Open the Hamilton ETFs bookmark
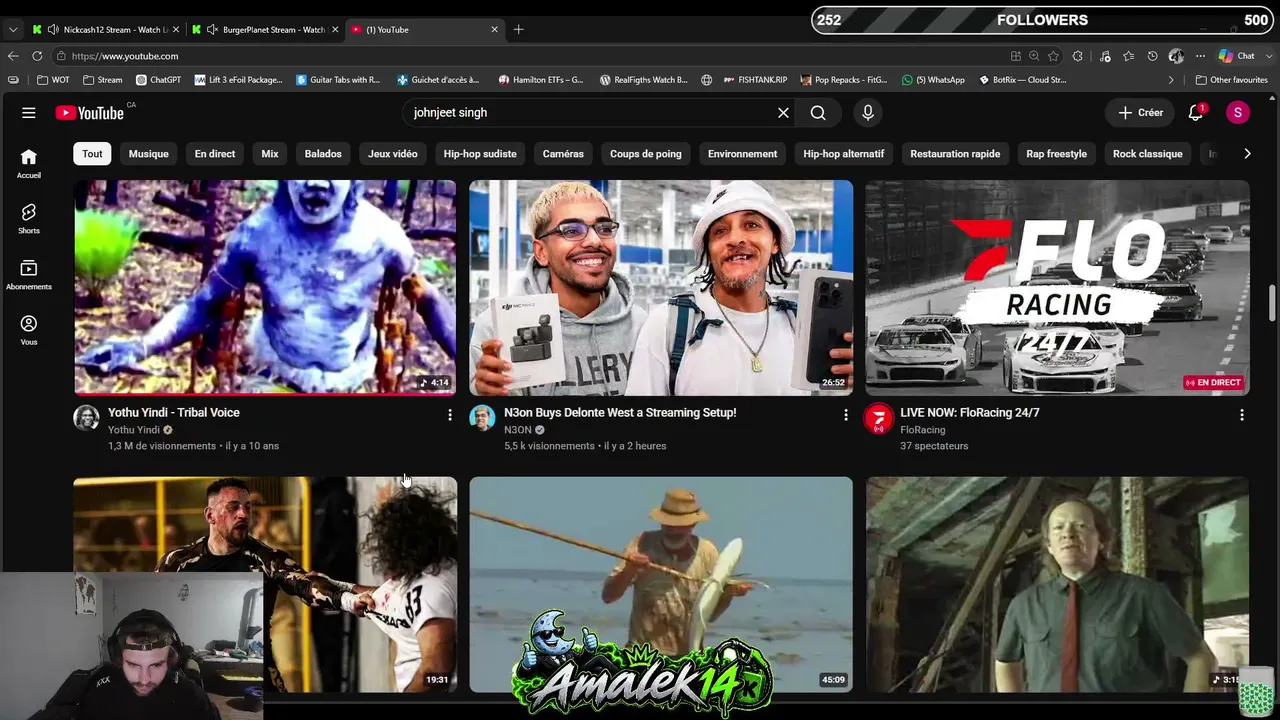This screenshot has height=720, width=1280. coord(541,80)
